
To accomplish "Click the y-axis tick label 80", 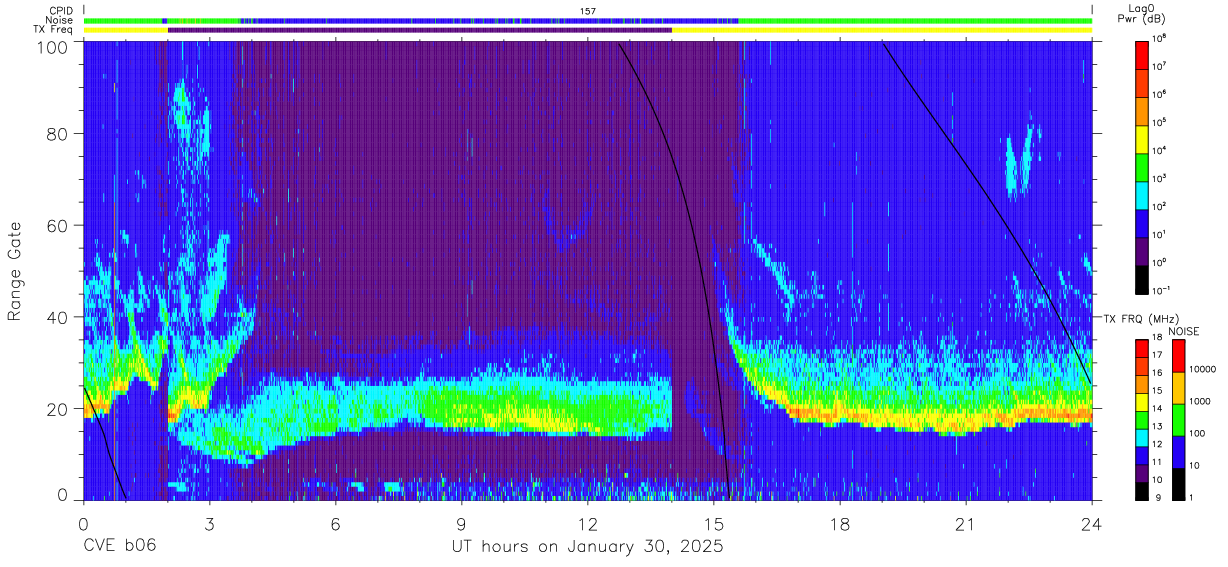I will coord(58,135).
